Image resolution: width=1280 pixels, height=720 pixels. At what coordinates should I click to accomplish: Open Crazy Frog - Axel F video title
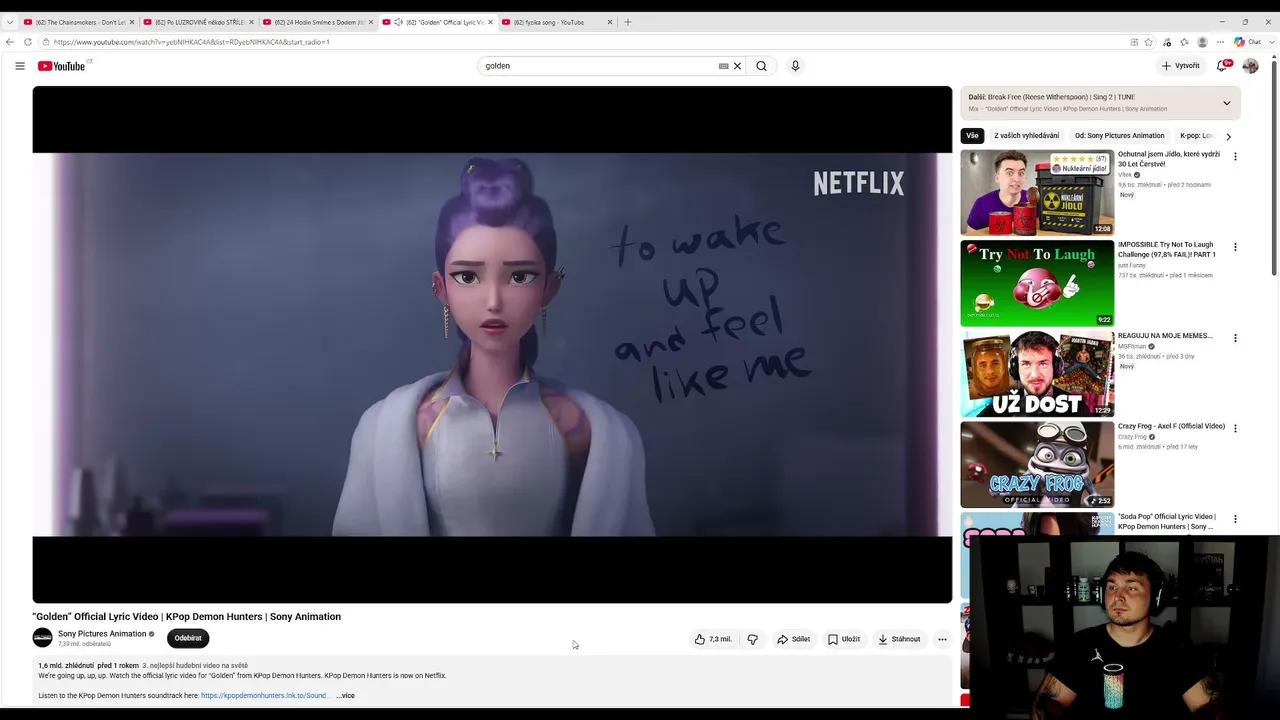click(x=1171, y=426)
